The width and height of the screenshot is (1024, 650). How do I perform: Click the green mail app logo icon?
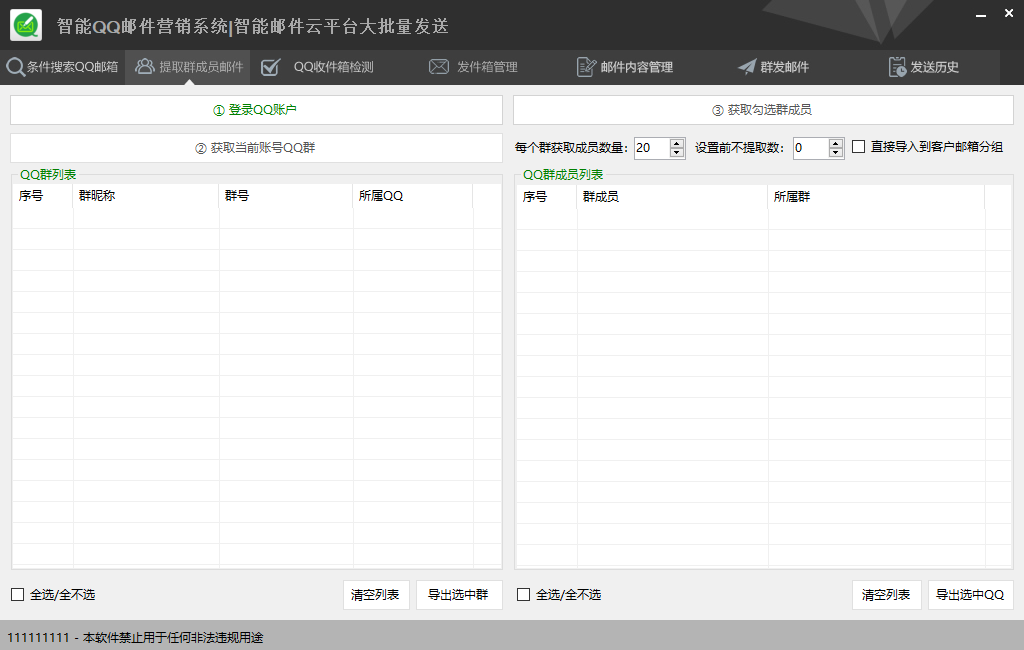coord(26,25)
